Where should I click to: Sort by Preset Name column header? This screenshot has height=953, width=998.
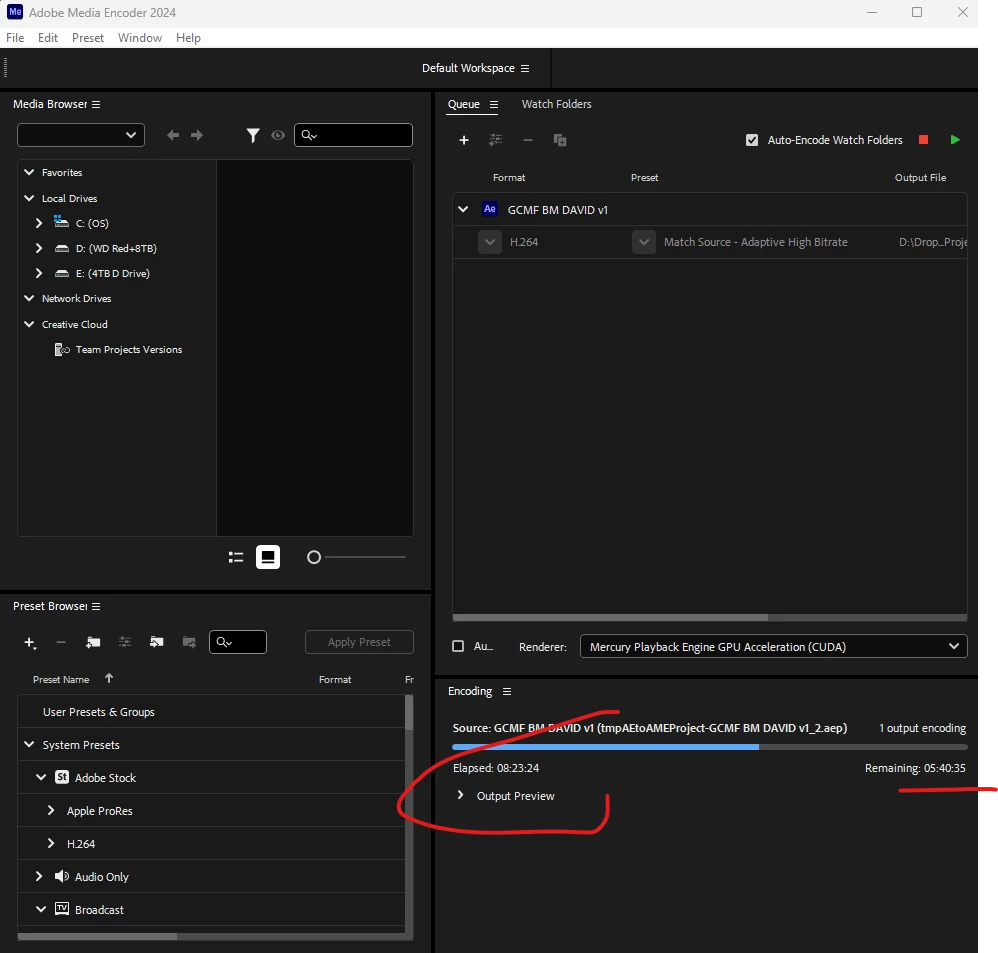pyautogui.click(x=61, y=679)
